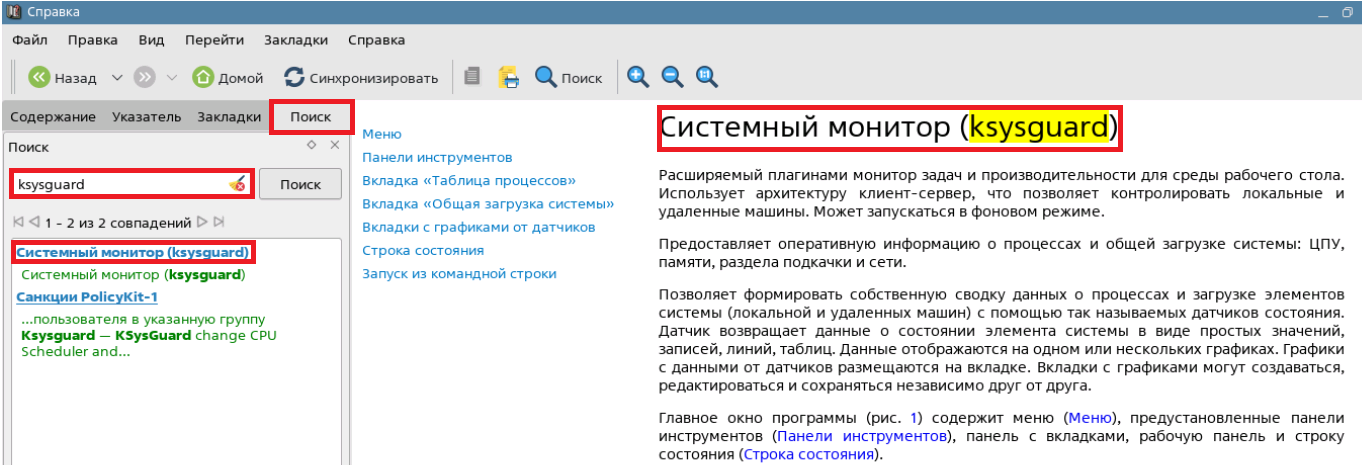Click the snippet Ksysguard — KSysGuard change CPU

[149, 335]
